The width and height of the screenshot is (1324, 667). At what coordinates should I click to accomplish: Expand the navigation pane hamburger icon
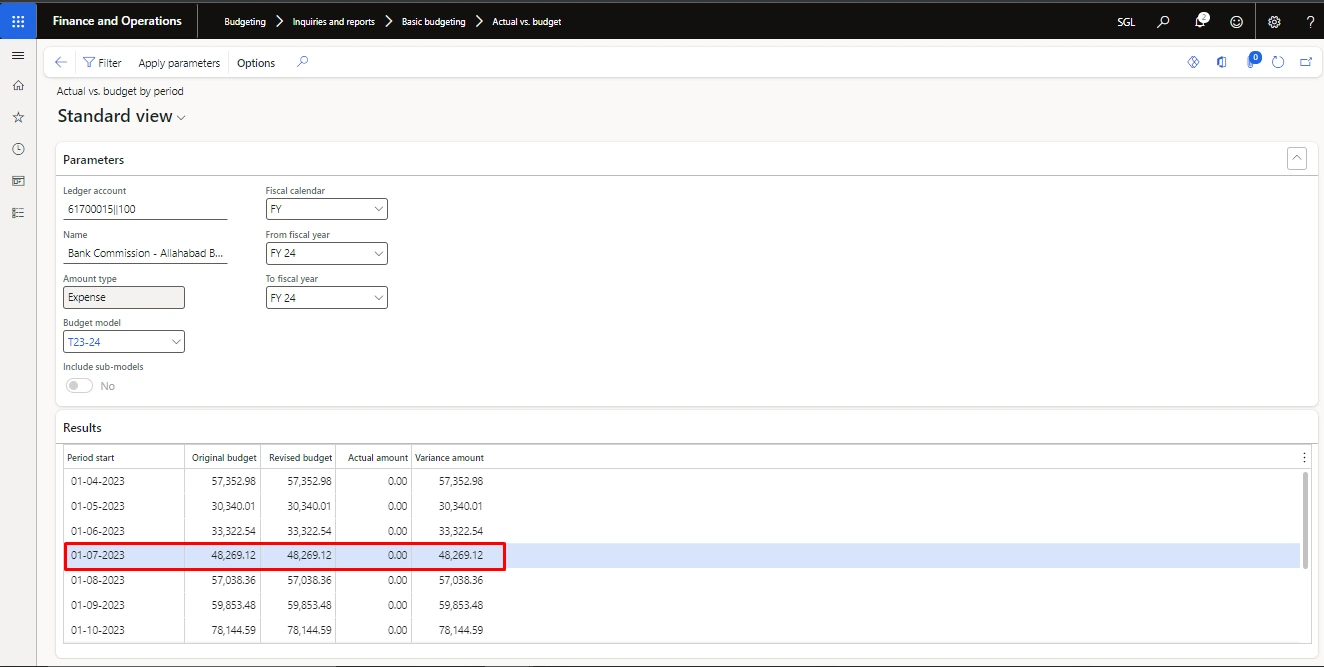[18, 55]
